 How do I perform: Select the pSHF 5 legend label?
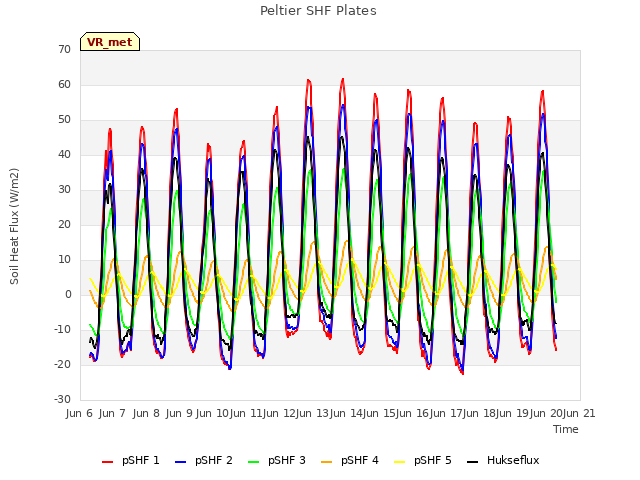(x=433, y=460)
